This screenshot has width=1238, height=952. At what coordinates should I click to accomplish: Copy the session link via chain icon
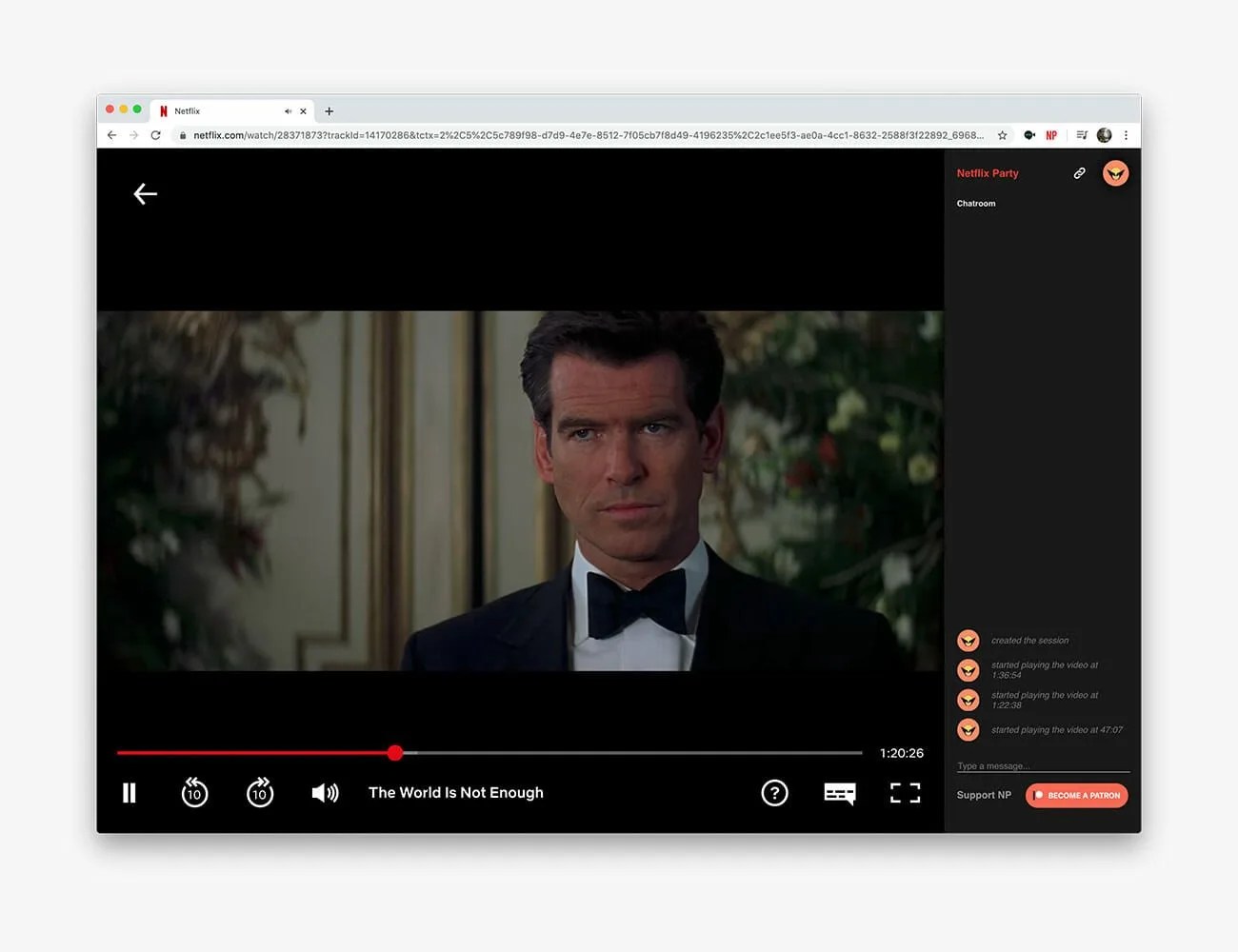tap(1079, 173)
